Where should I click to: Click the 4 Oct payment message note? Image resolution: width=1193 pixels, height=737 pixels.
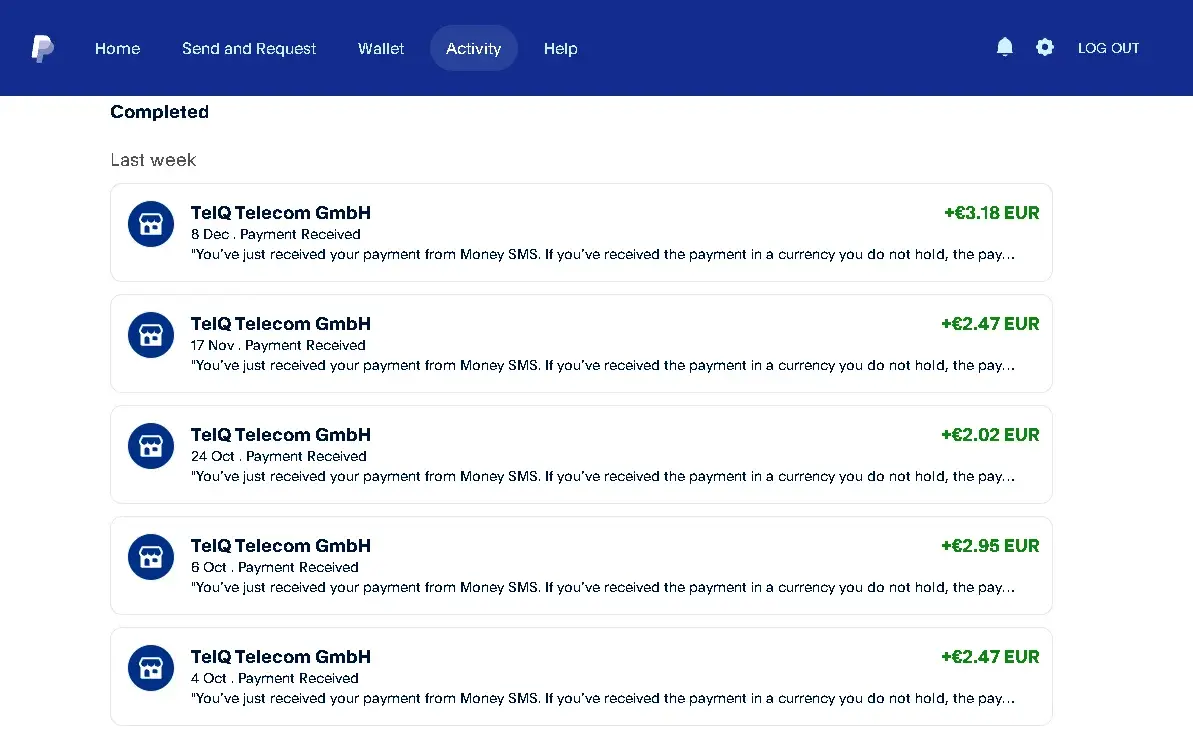coord(603,699)
